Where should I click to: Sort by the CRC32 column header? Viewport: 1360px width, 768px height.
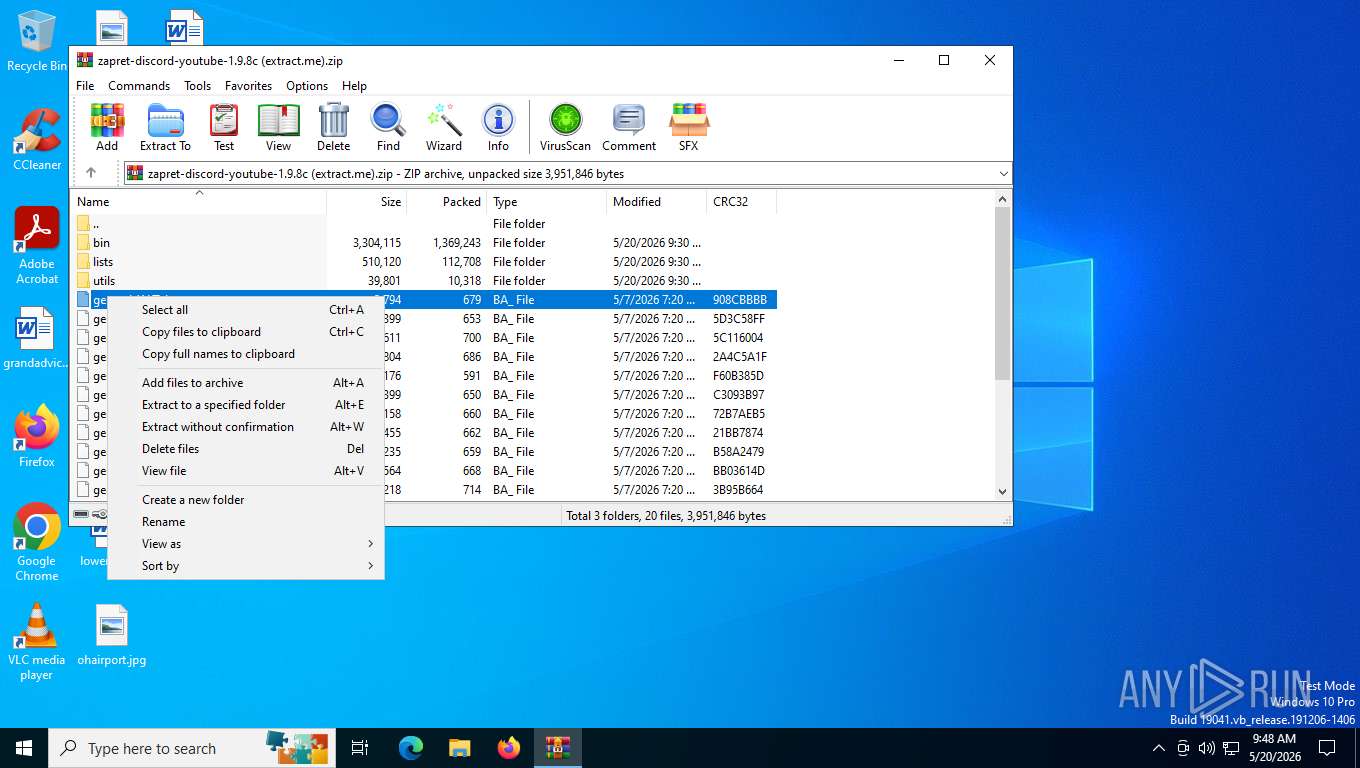[x=741, y=202]
